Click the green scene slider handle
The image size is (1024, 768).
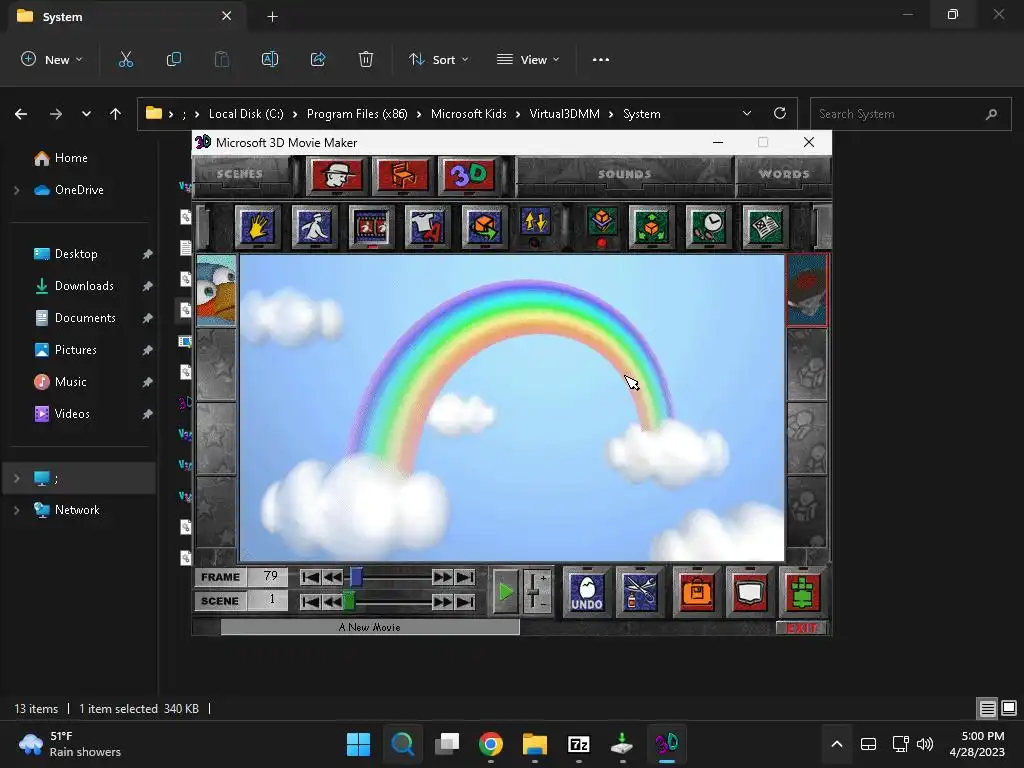tap(349, 601)
